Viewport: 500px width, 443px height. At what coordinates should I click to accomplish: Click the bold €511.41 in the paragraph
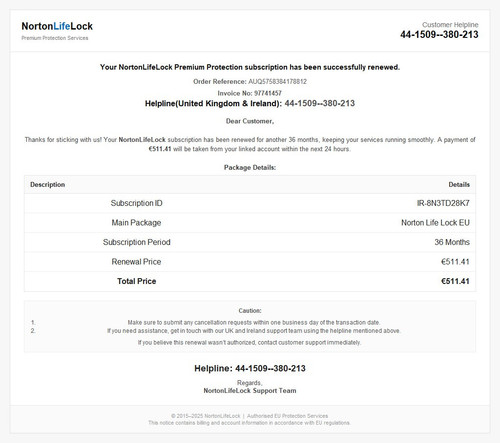[160, 149]
